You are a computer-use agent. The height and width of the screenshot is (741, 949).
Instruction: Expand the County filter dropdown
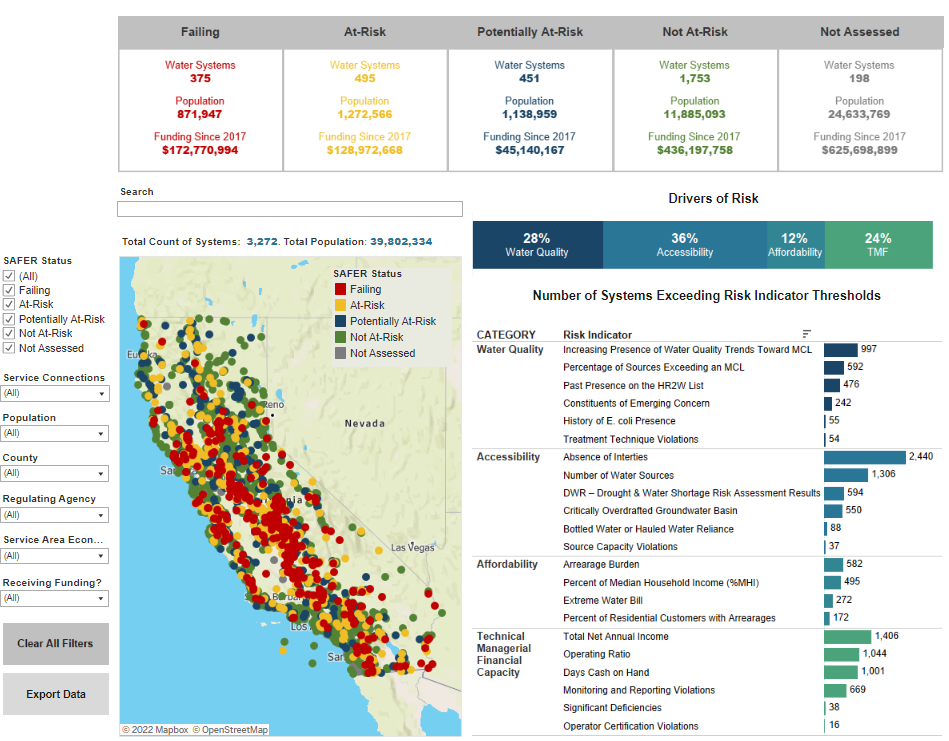[55, 473]
